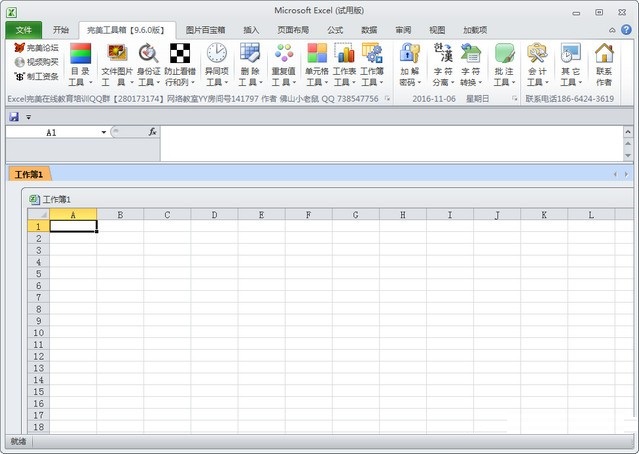This screenshot has height=454, width=639.
Task: Open the 身份证工具 ID card tool
Action: click(148, 65)
